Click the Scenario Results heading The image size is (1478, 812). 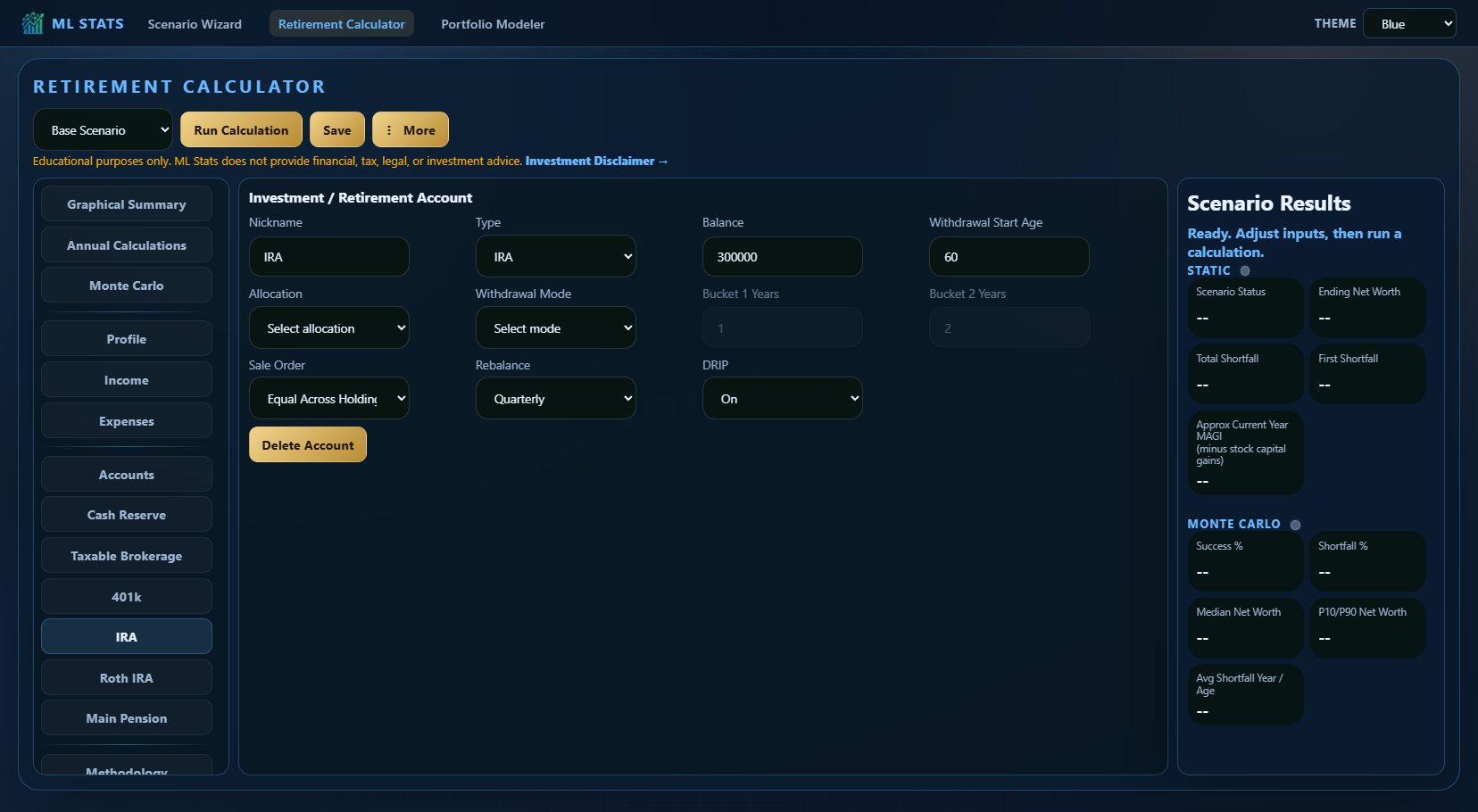pyautogui.click(x=1268, y=203)
